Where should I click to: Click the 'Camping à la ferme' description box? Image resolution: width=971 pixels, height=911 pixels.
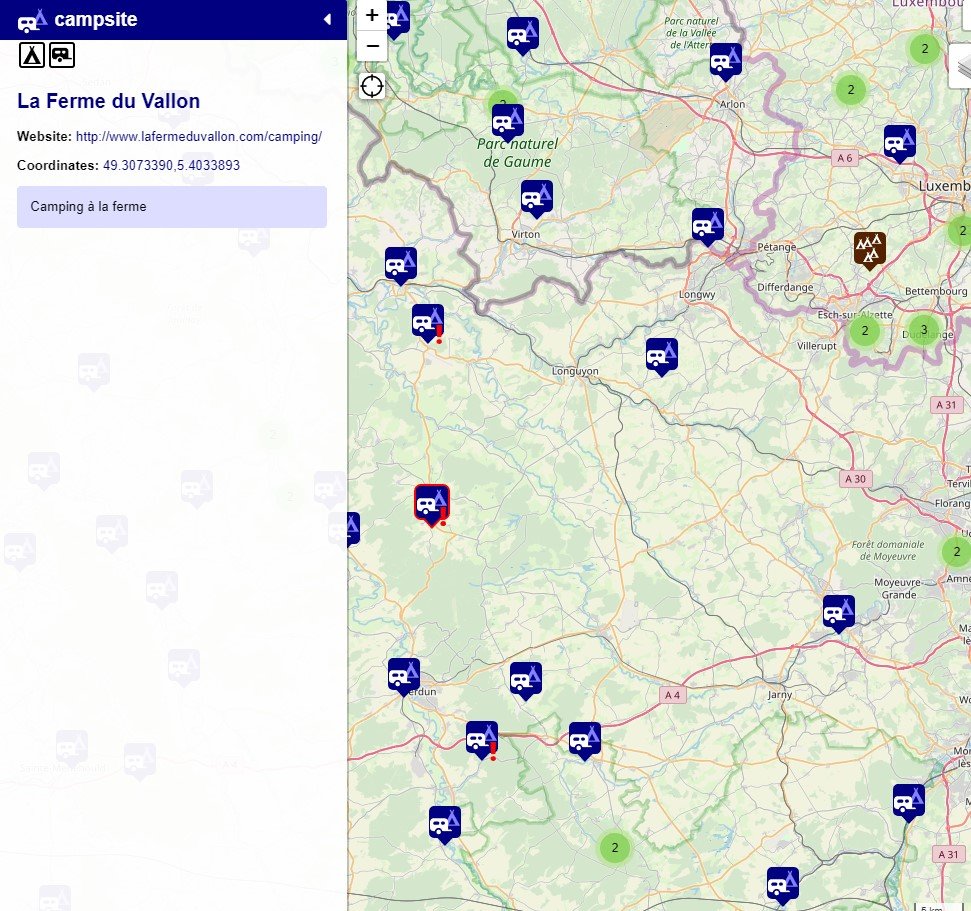(x=172, y=207)
